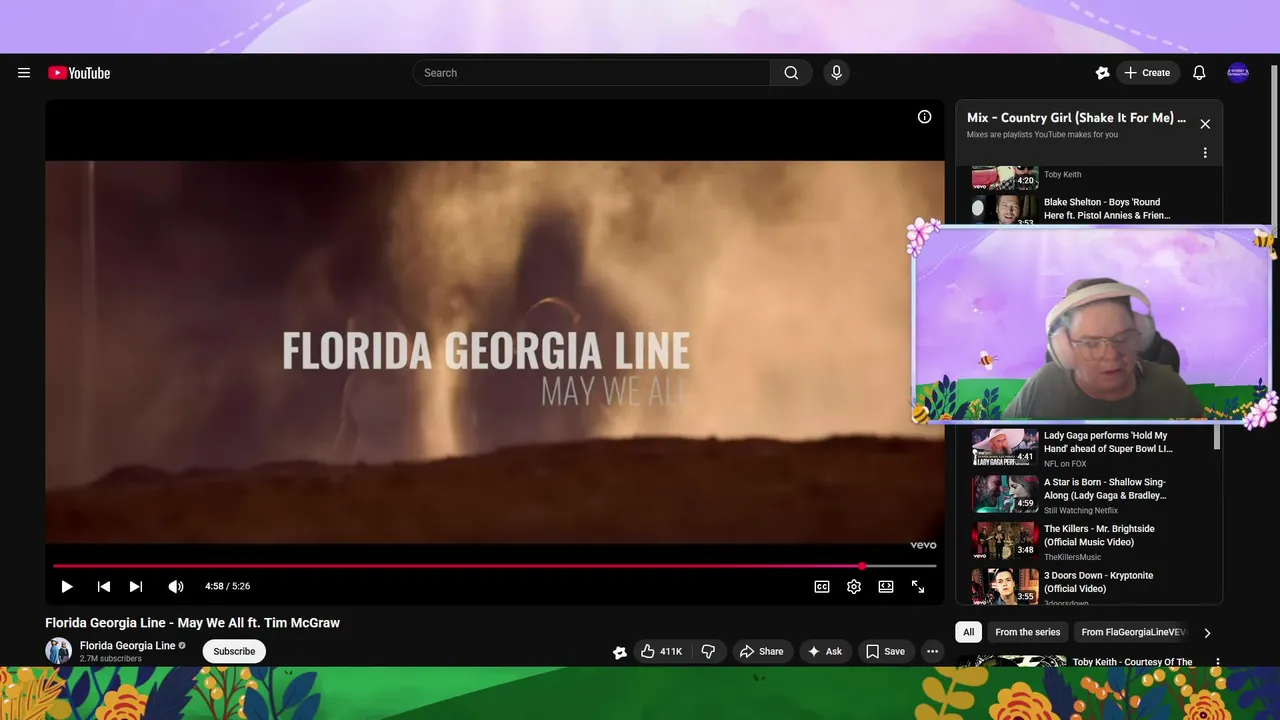Open the notifications bell
Image resolution: width=1280 pixels, height=720 pixels.
pos(1199,73)
